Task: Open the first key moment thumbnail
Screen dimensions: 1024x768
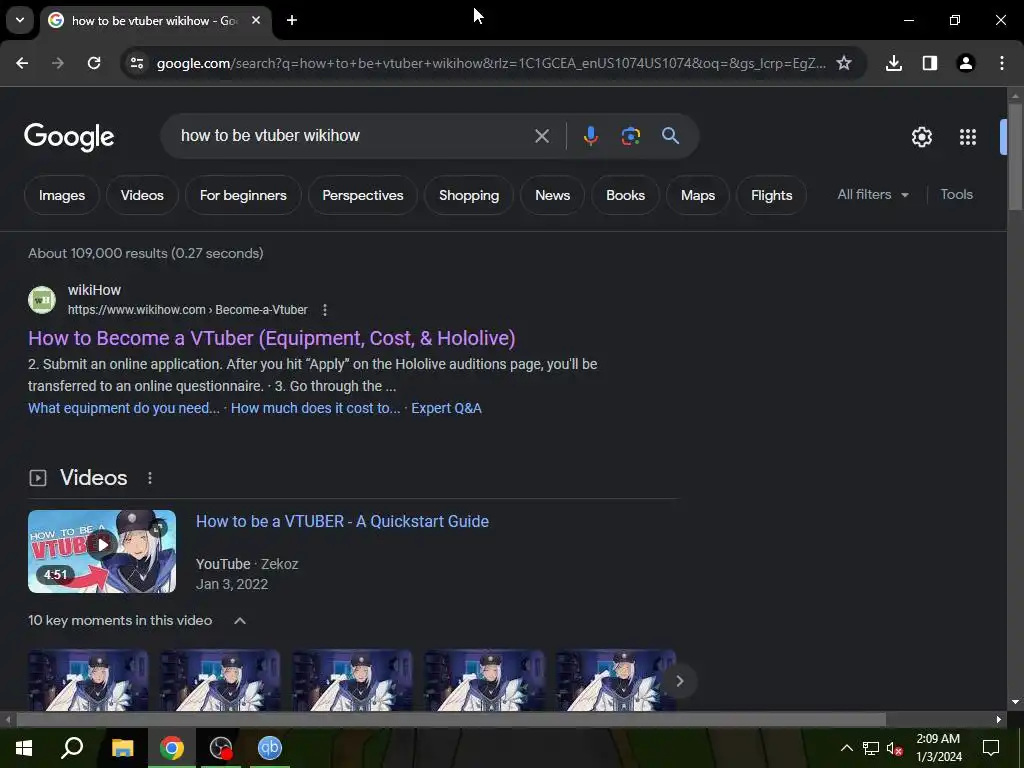Action: click(x=88, y=680)
